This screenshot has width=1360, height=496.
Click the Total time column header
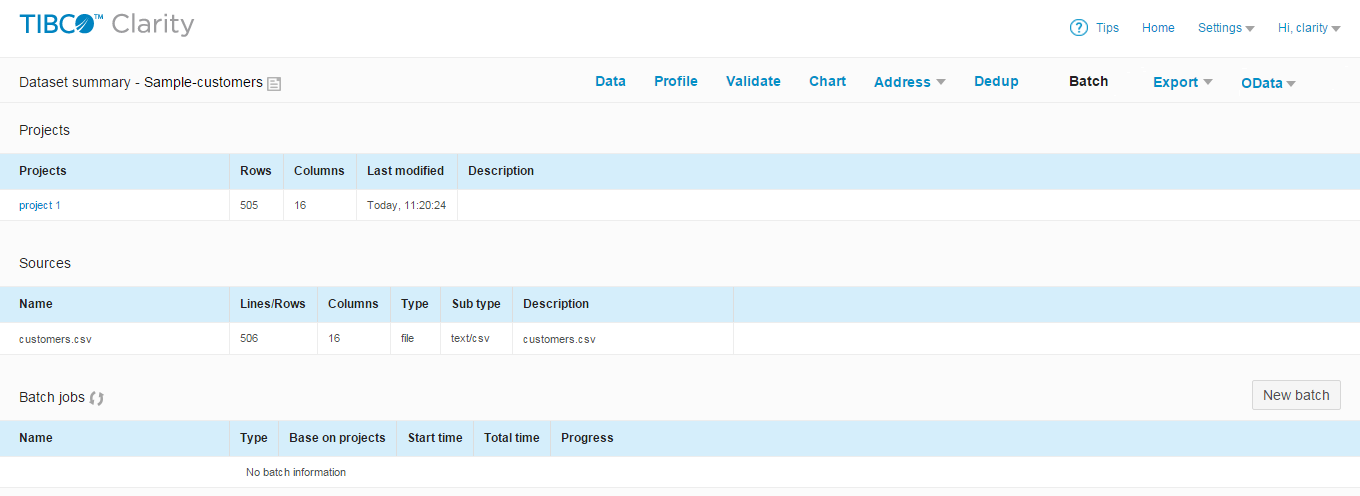tap(511, 438)
